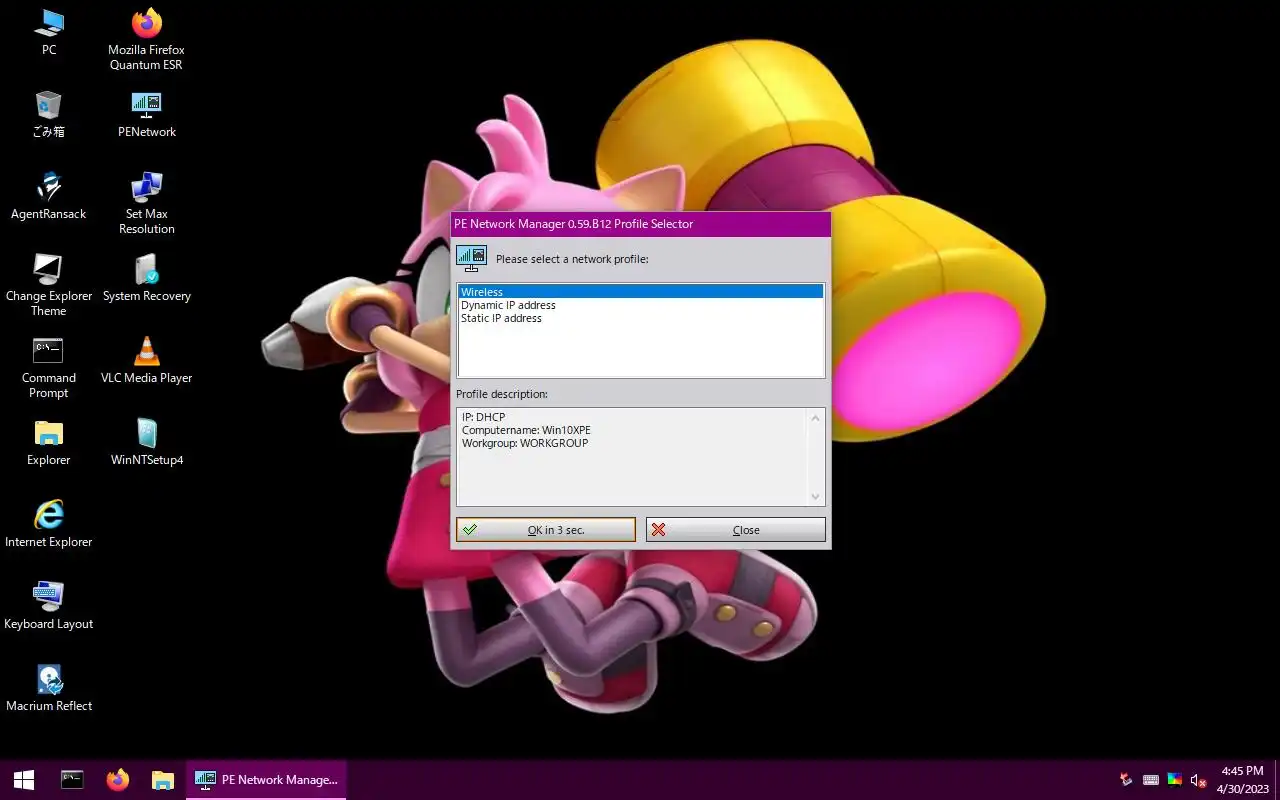1280x800 pixels.
Task: Click the OK in 3 sec. button
Action: [546, 530]
